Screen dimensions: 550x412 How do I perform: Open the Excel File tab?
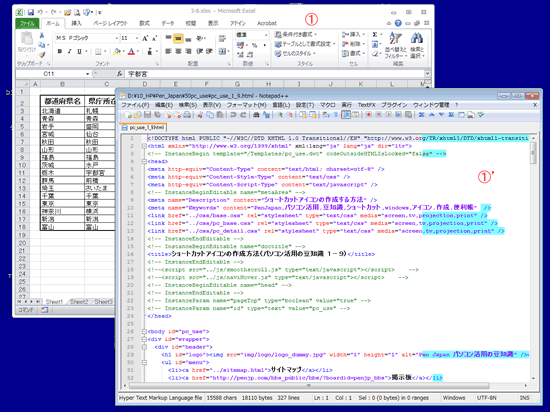coord(27,23)
